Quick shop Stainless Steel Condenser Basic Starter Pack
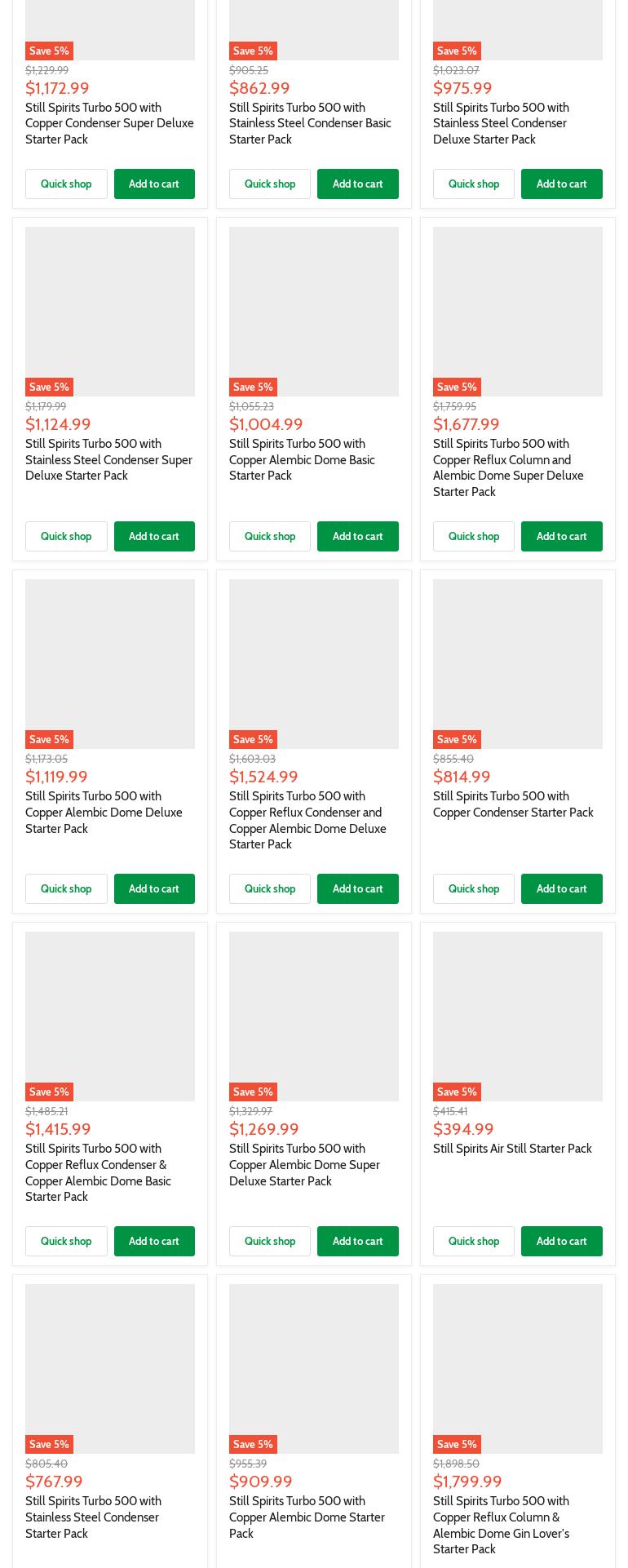 pyautogui.click(x=269, y=184)
